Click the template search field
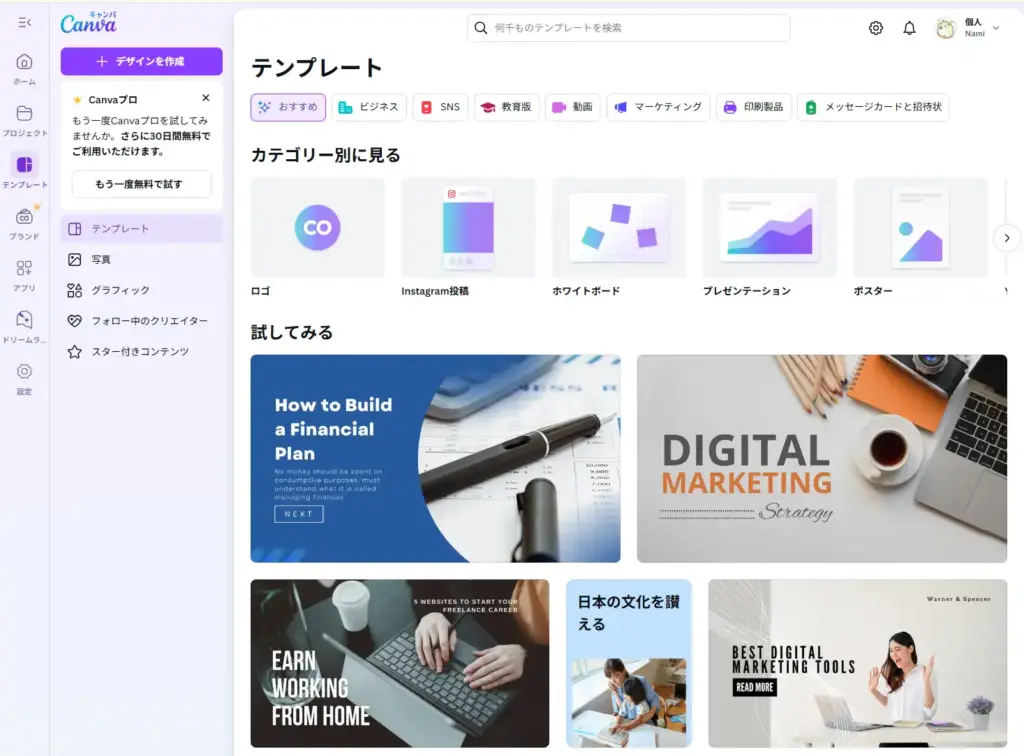This screenshot has width=1024, height=756. click(628, 28)
